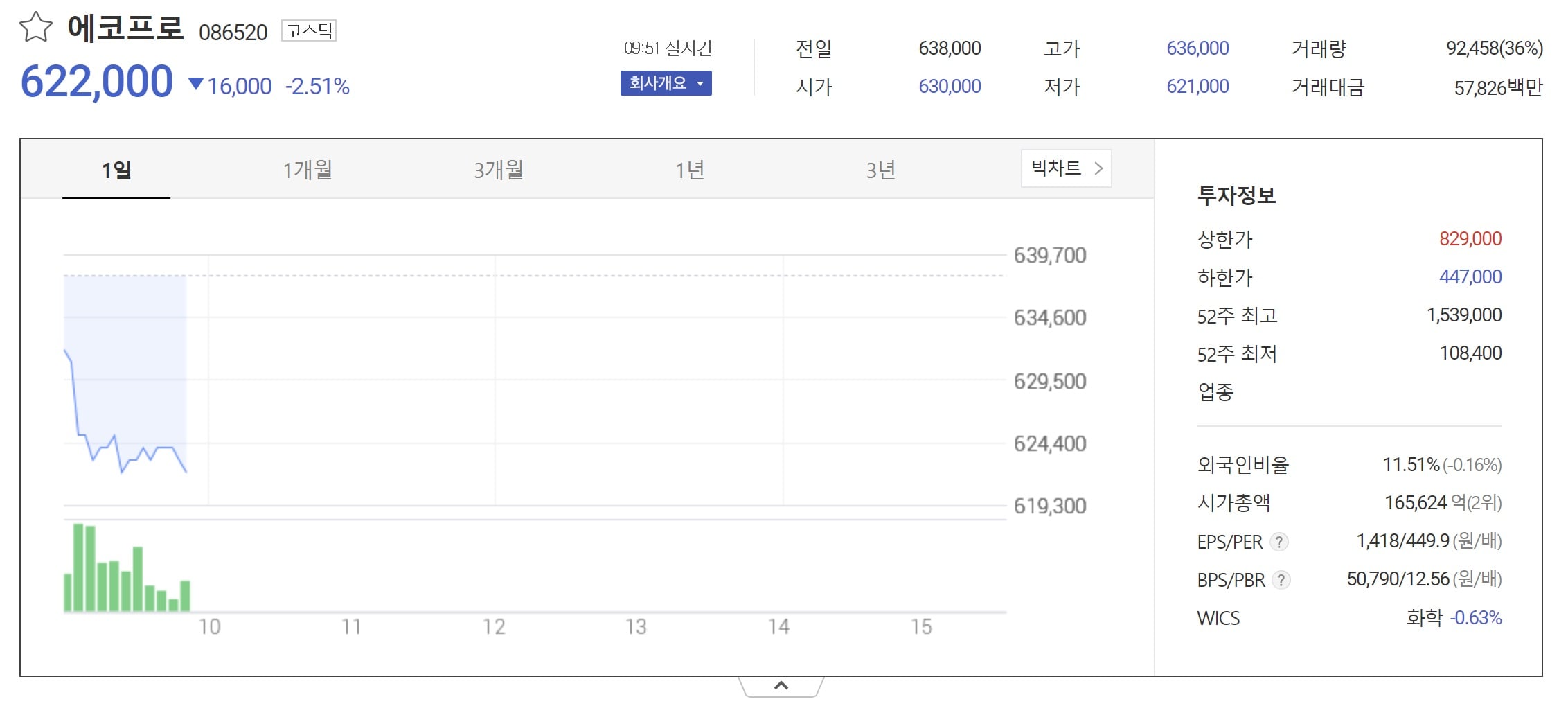
Task: Select the 3개월 chart tab
Action: tap(499, 170)
